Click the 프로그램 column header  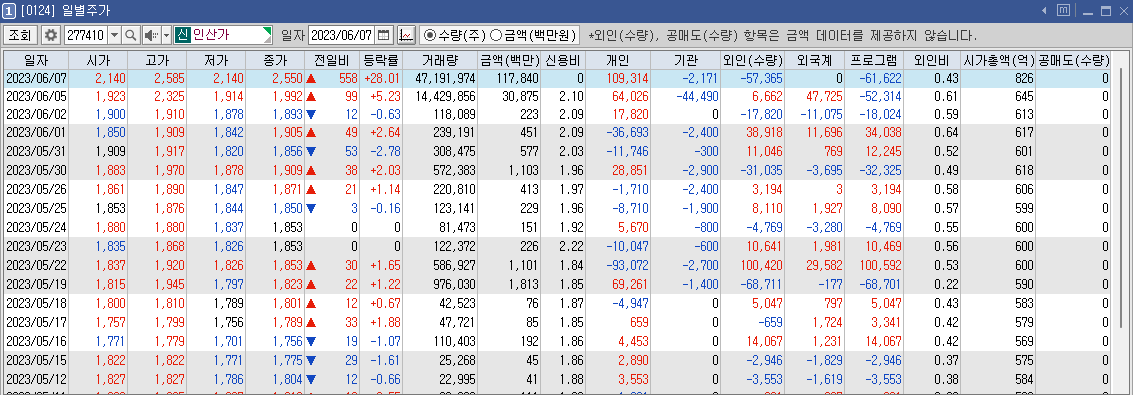[874, 61]
